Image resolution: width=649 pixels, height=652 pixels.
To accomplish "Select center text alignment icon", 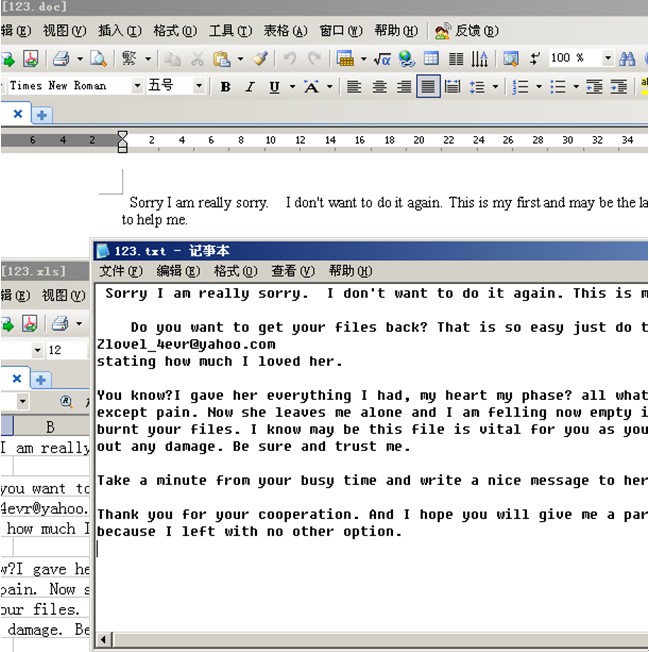I will [379, 87].
